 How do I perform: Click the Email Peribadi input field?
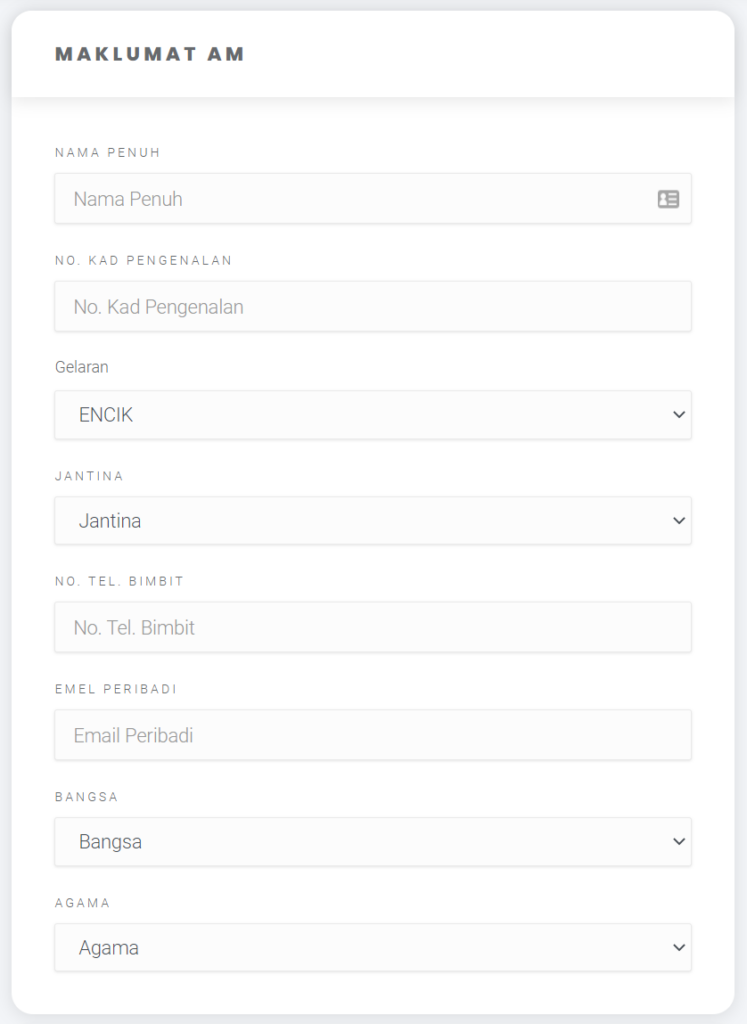[373, 735]
